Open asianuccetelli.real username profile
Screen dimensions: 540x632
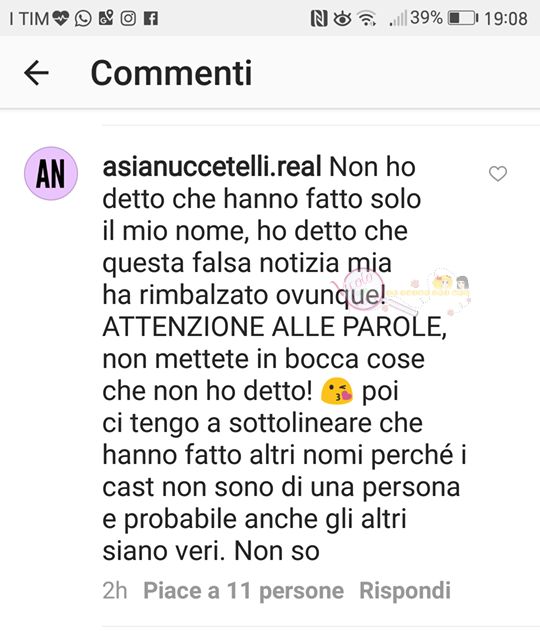point(212,167)
